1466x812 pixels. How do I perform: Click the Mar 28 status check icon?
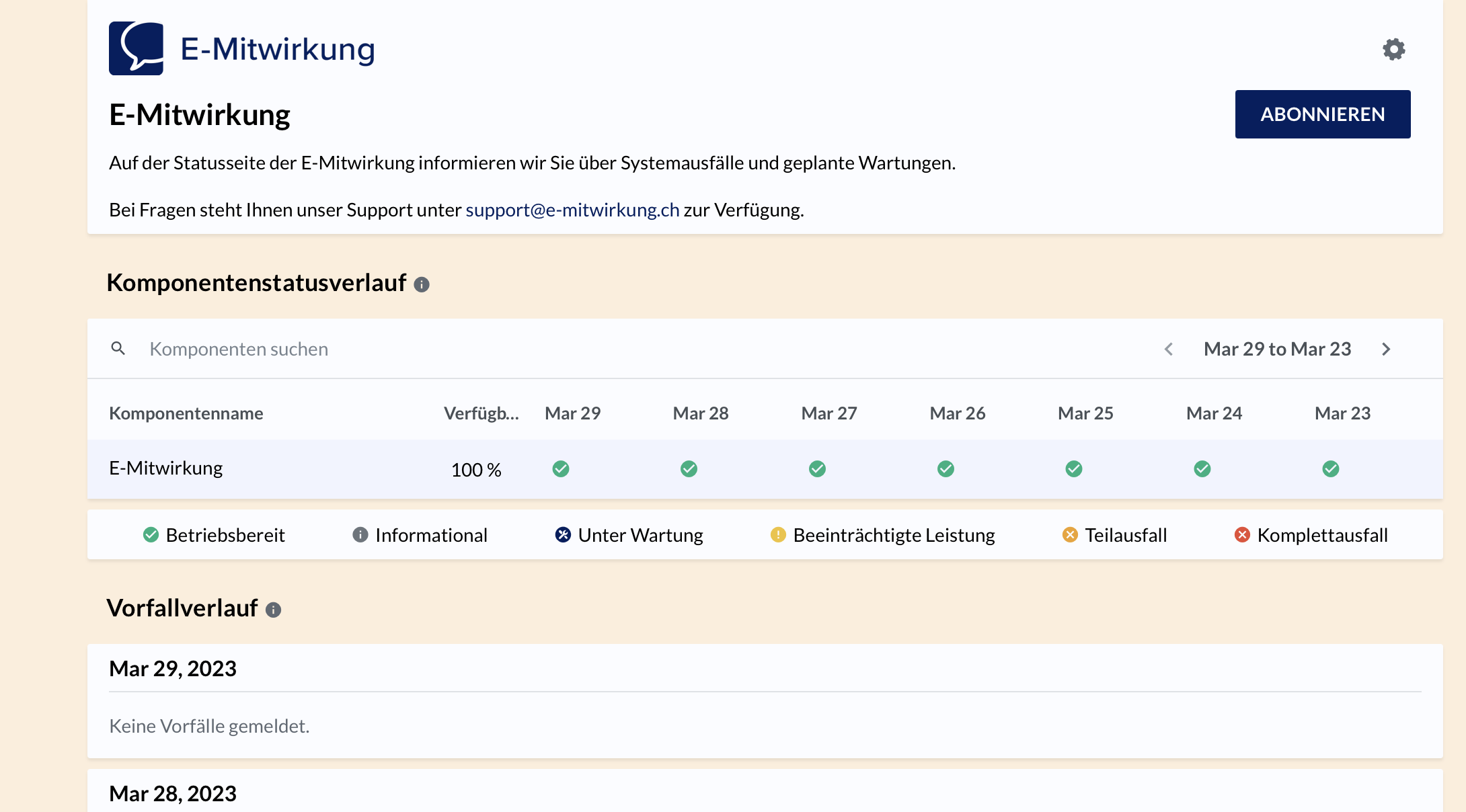tap(689, 469)
